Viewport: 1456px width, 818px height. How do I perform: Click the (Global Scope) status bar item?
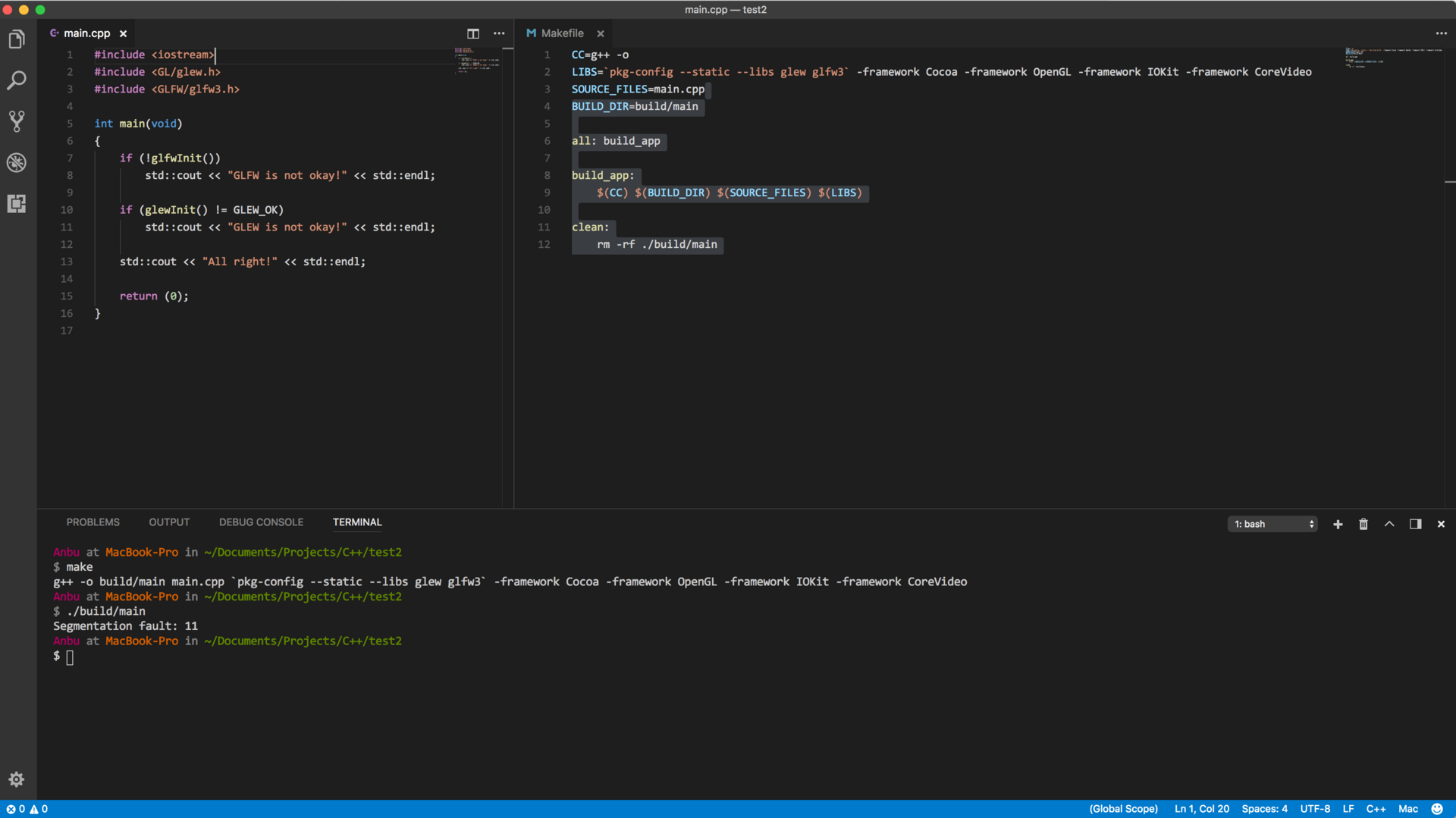coord(1124,809)
